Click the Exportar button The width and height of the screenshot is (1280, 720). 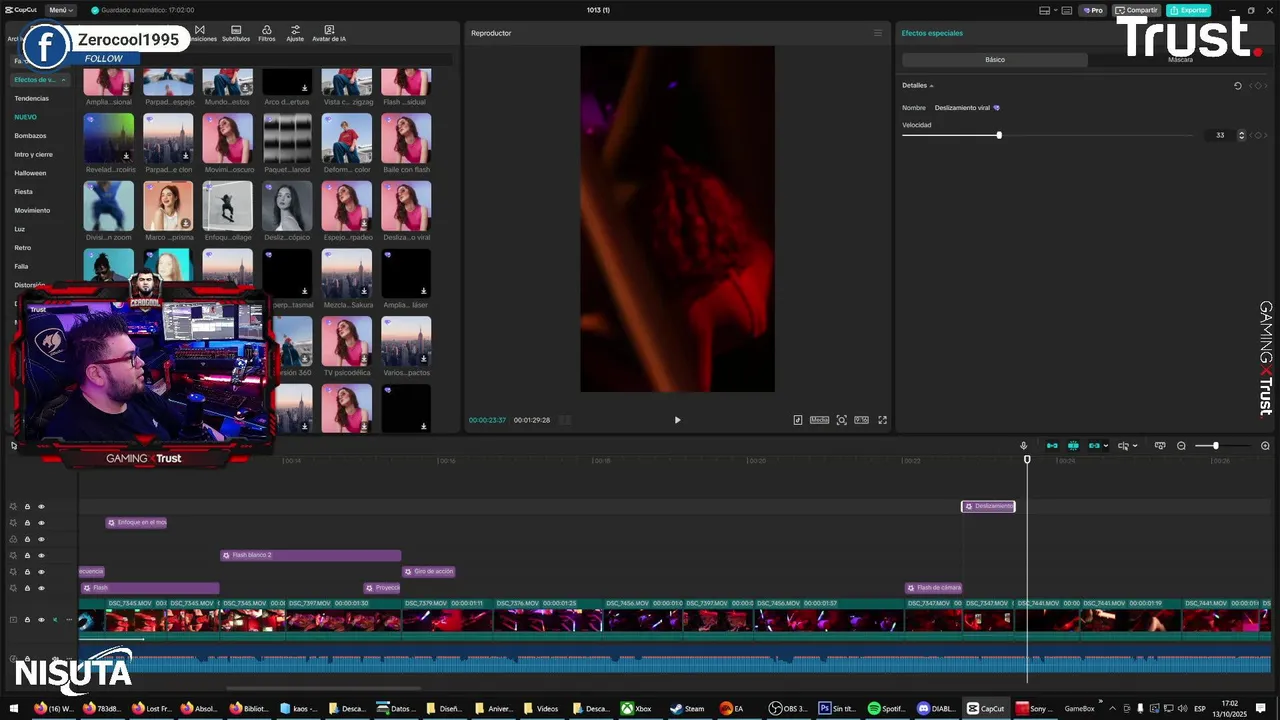1189,10
